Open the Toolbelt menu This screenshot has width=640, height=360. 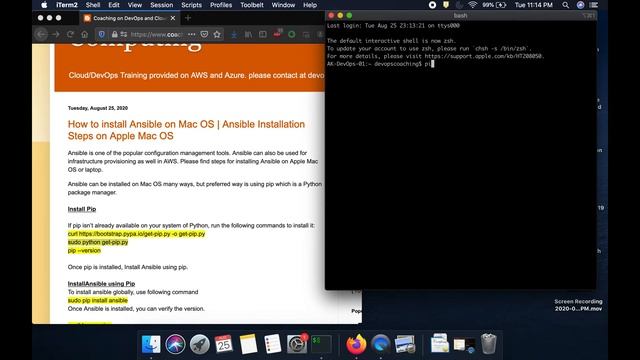tap(252, 5)
